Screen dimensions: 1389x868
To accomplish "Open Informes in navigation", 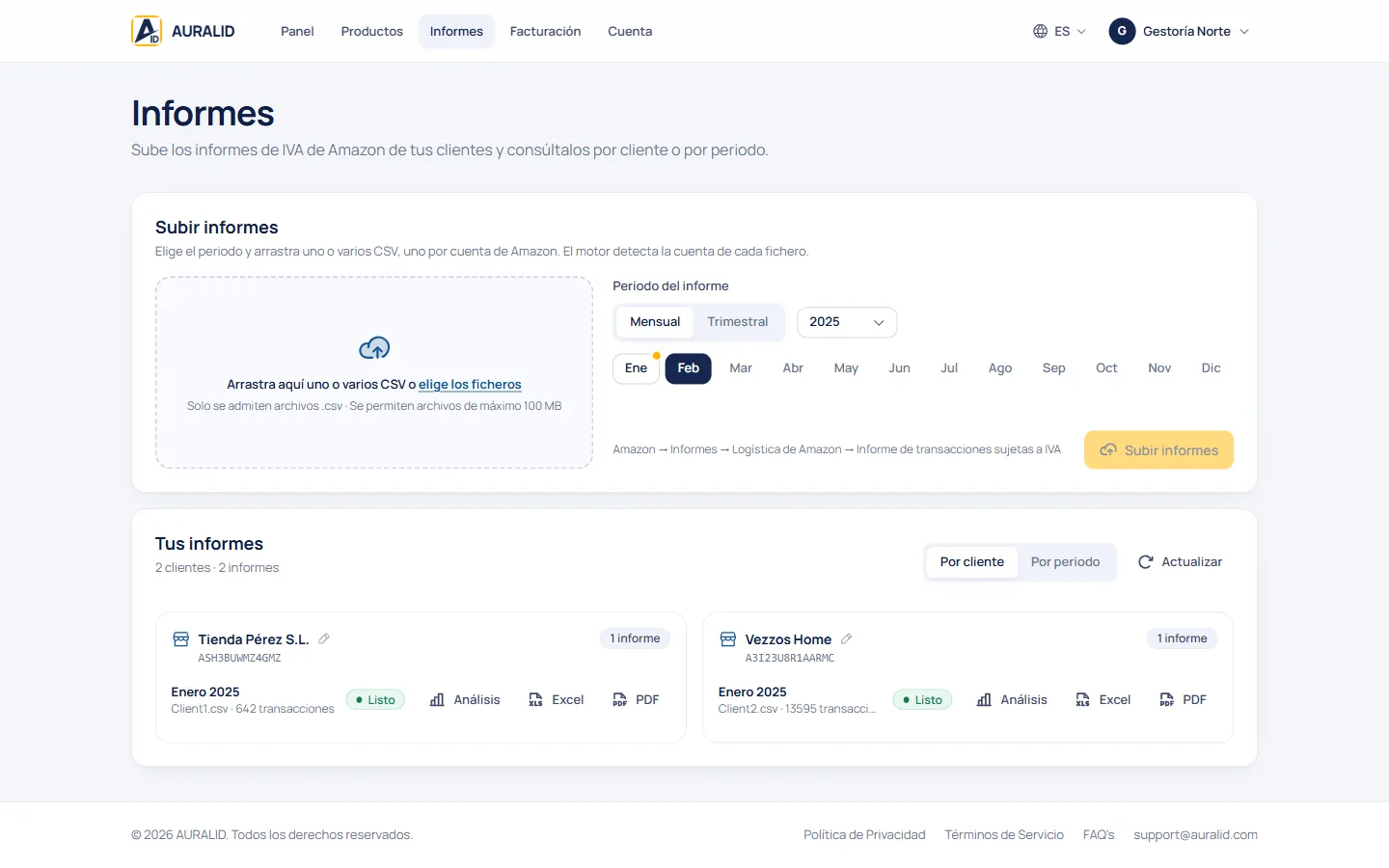I will click(x=456, y=31).
